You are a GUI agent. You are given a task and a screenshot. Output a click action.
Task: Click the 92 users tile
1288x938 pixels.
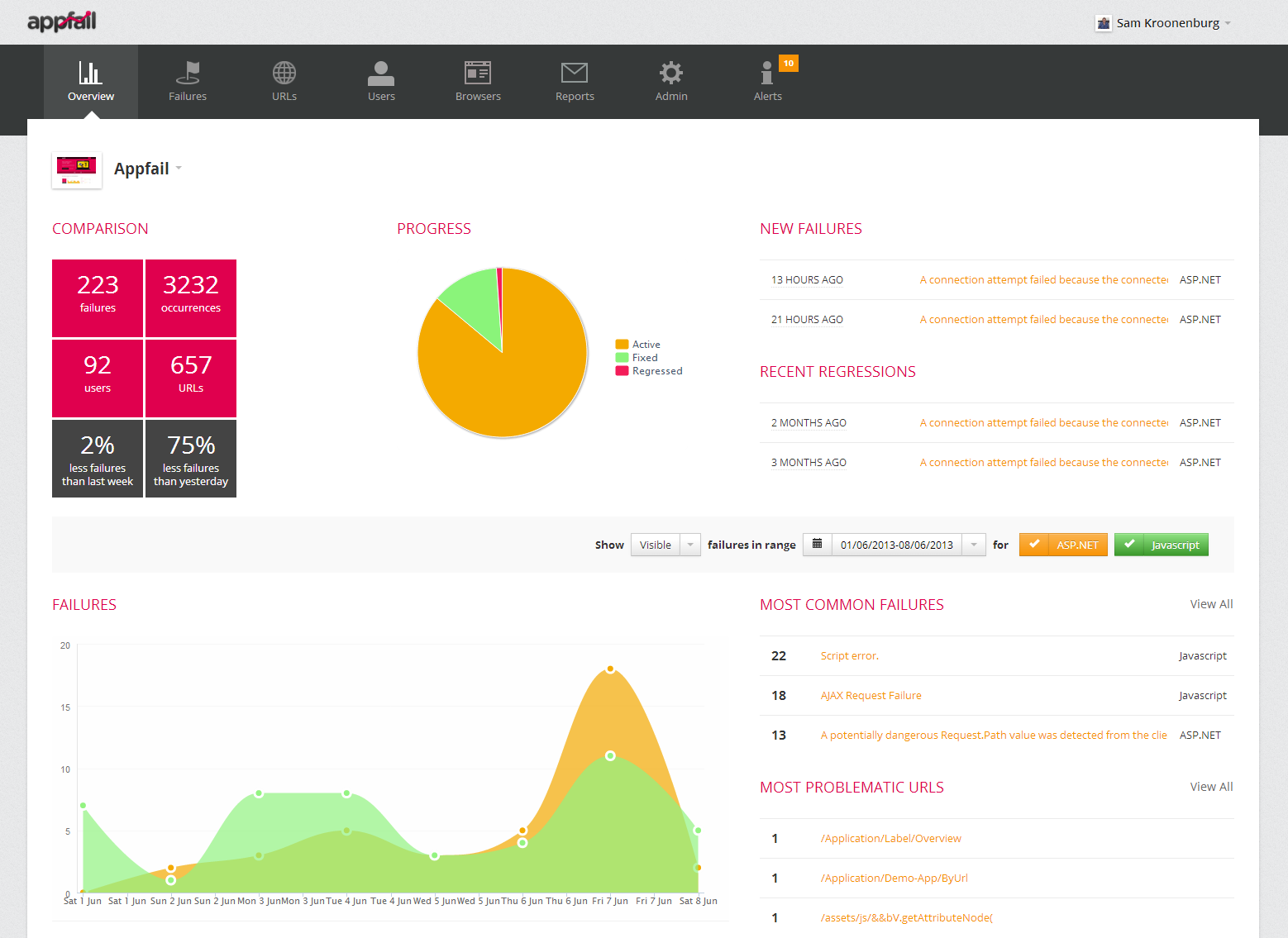[98, 379]
